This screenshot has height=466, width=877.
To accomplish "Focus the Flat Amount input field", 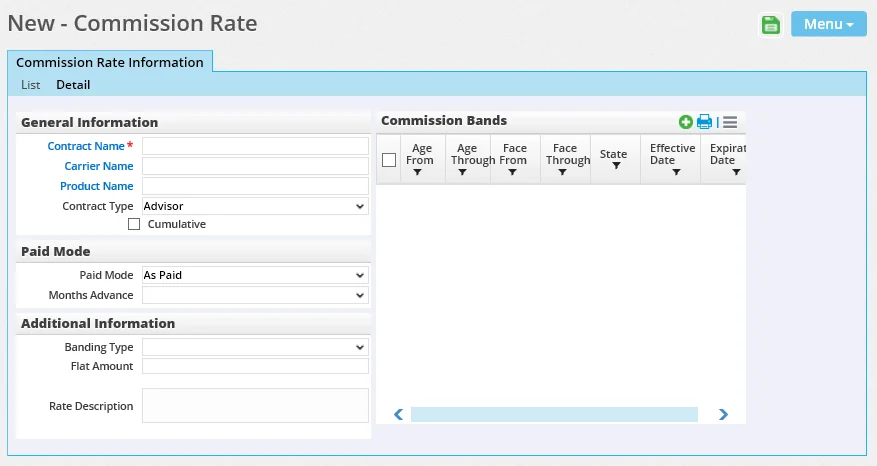I will click(x=255, y=366).
